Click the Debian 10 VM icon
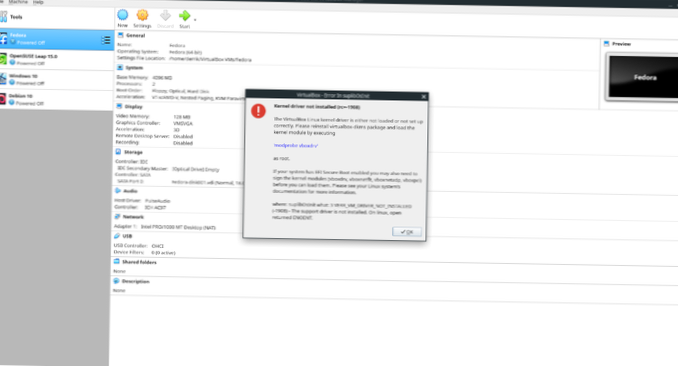678x366 pixels. point(3,99)
